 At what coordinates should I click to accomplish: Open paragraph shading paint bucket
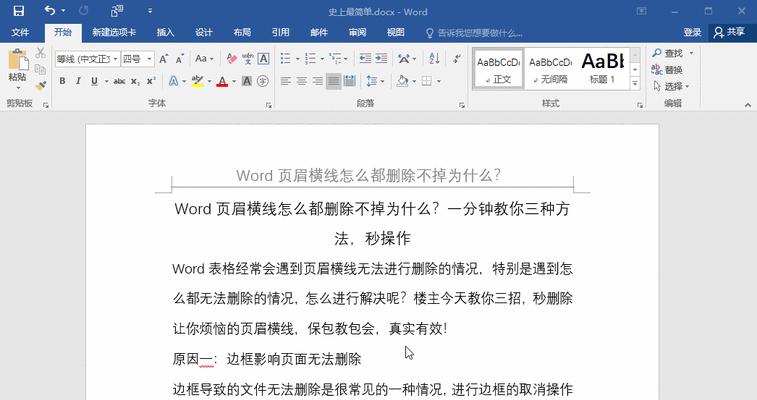[x=402, y=81]
